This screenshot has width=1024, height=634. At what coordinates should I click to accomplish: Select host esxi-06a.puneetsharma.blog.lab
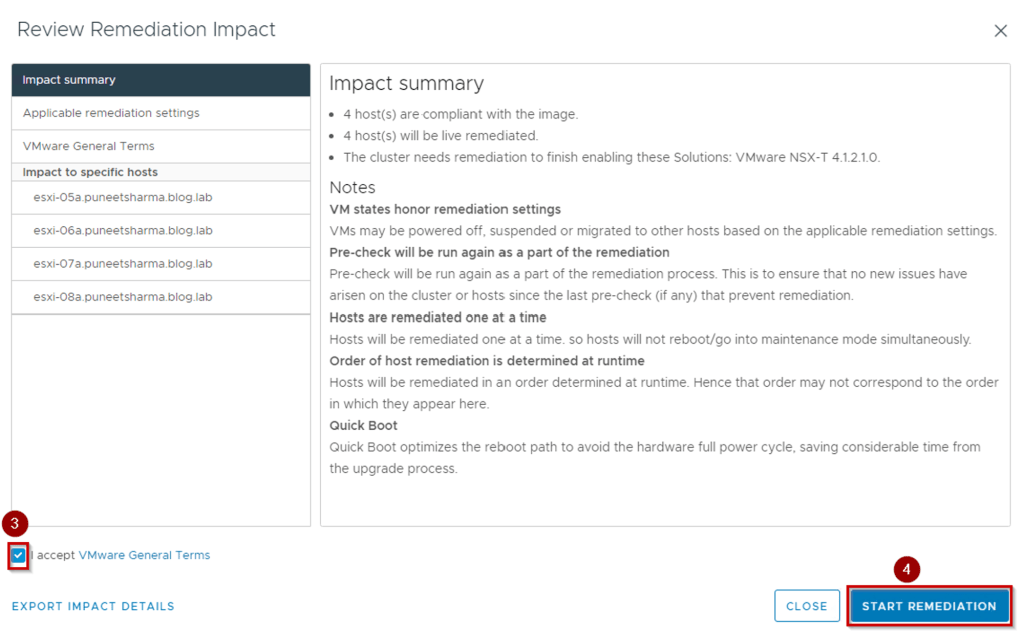tap(122, 230)
